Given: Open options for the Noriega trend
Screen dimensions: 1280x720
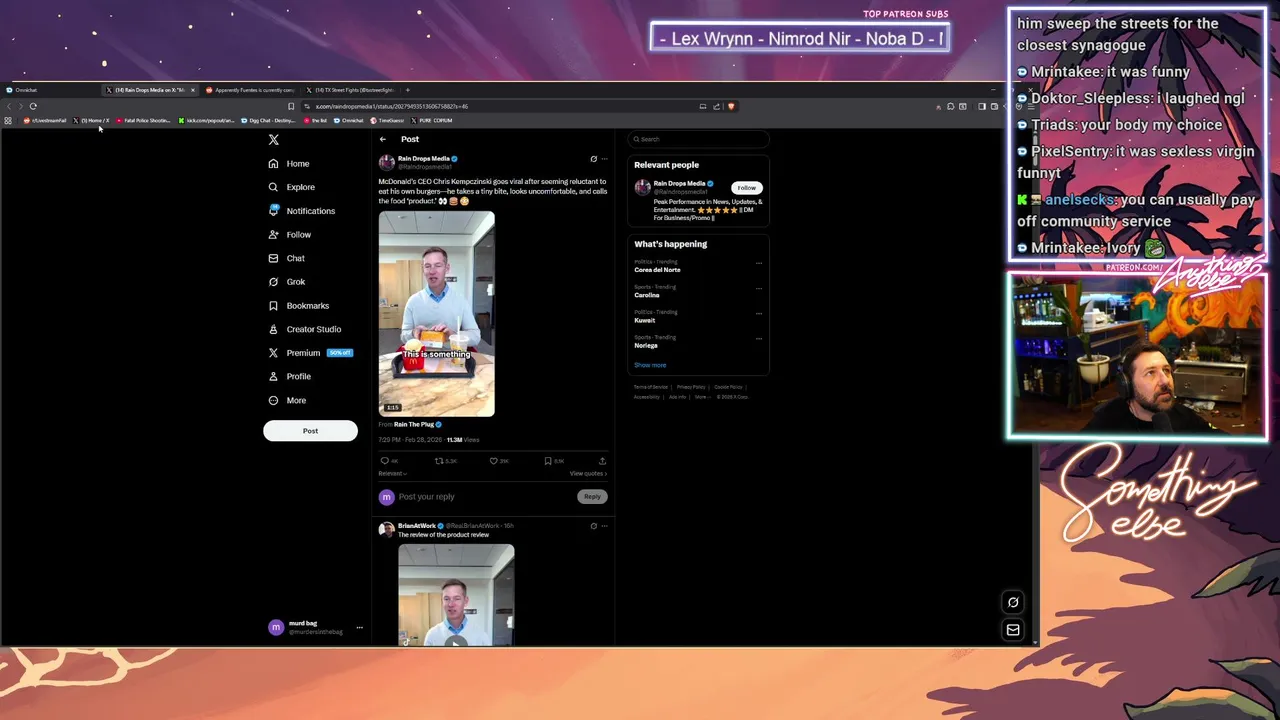Looking at the screenshot, I should pyautogui.click(x=759, y=339).
